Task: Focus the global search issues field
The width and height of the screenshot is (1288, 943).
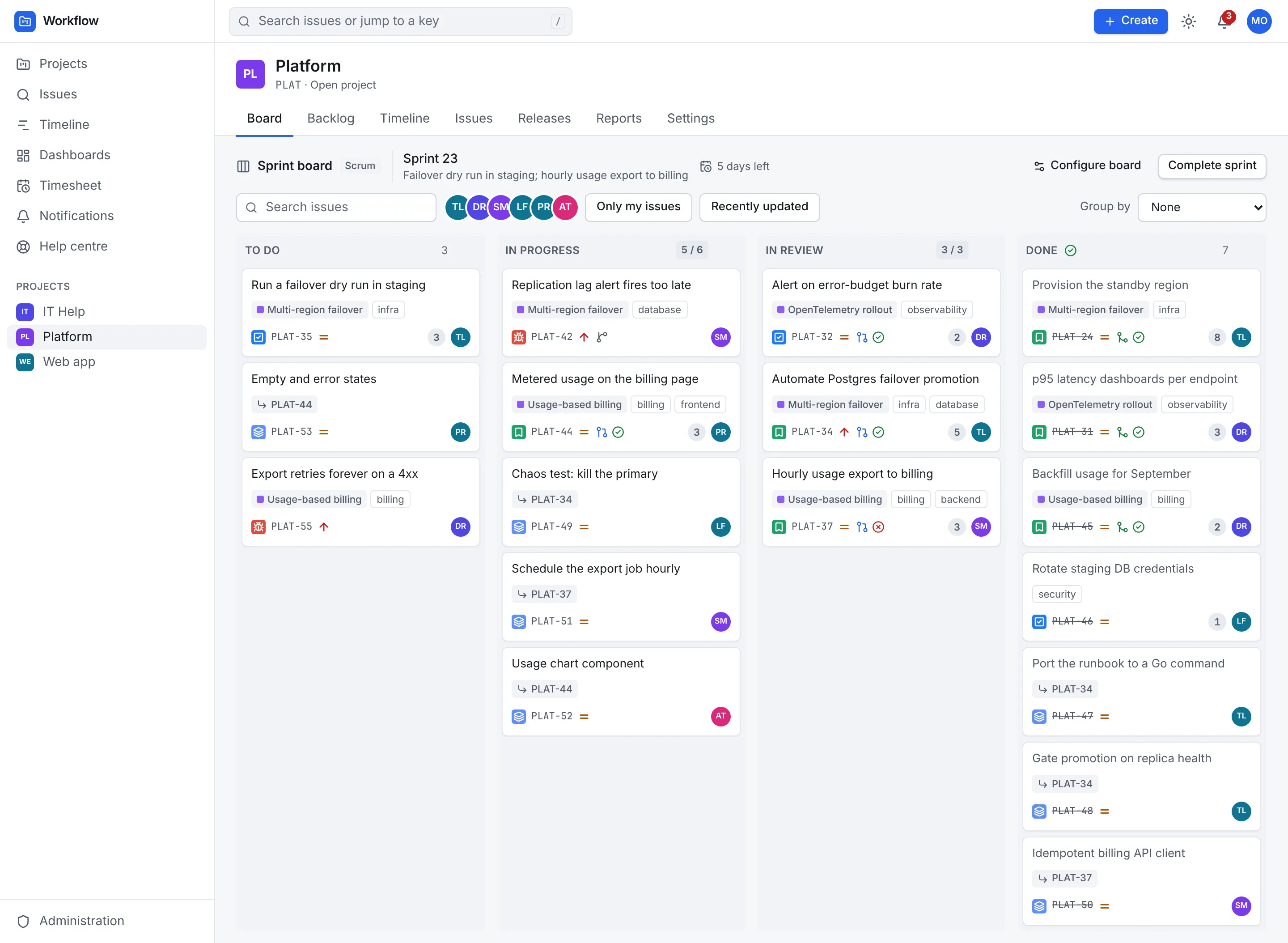Action: click(x=400, y=21)
